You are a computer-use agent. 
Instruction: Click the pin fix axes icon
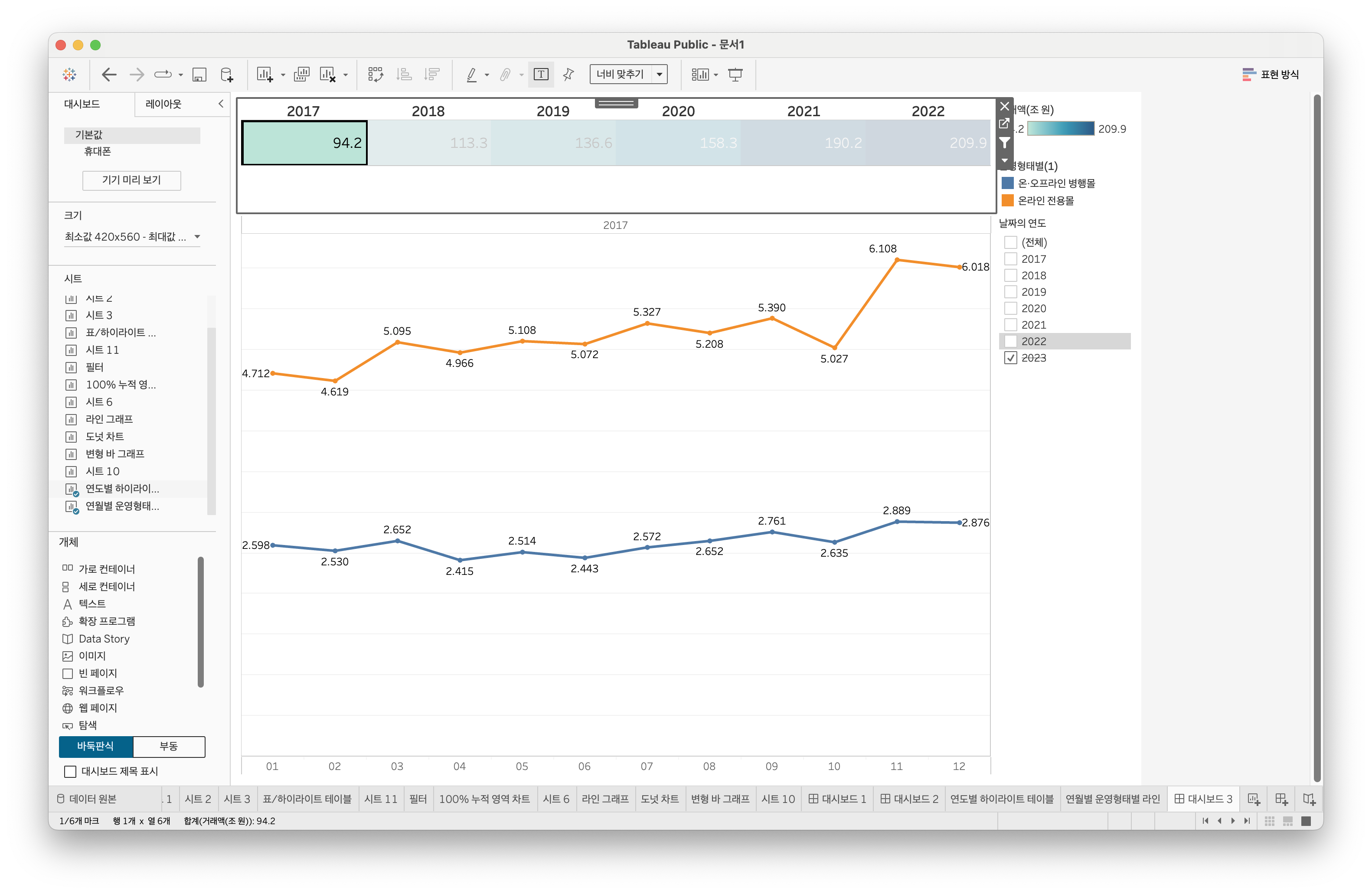(568, 75)
